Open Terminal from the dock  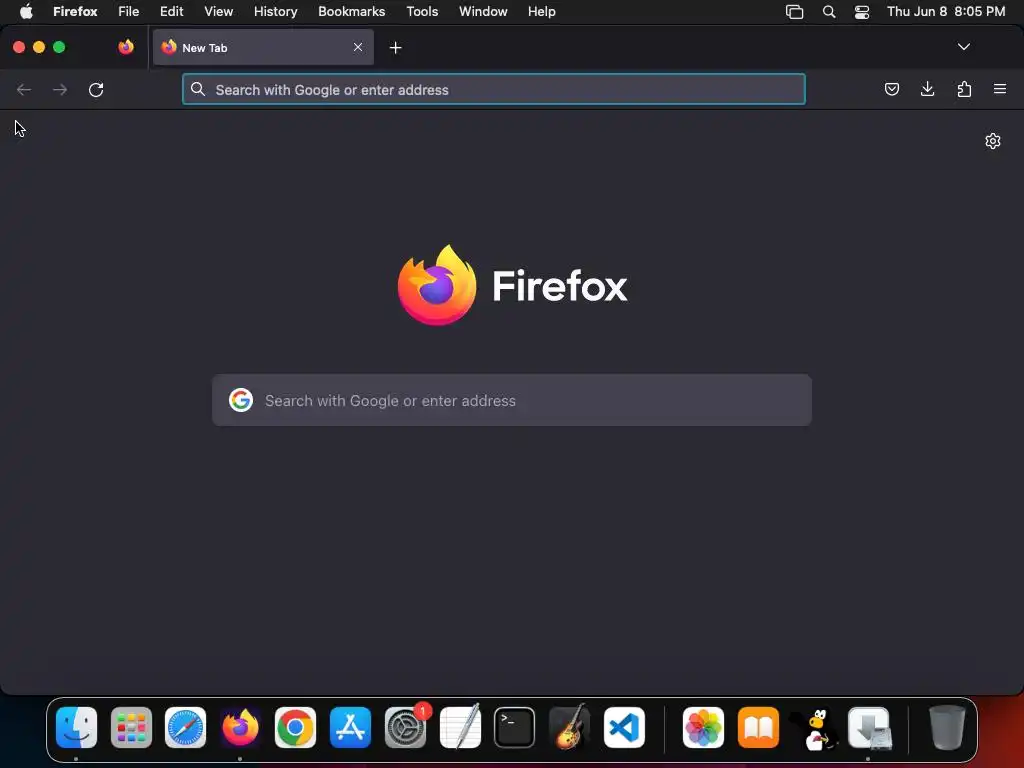coord(515,727)
